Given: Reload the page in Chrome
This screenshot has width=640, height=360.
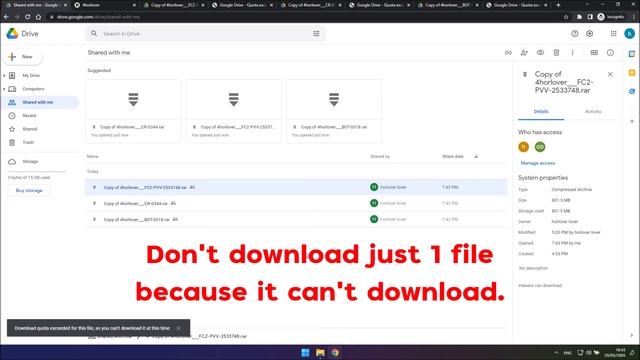Looking at the screenshot, I should coord(27,17).
